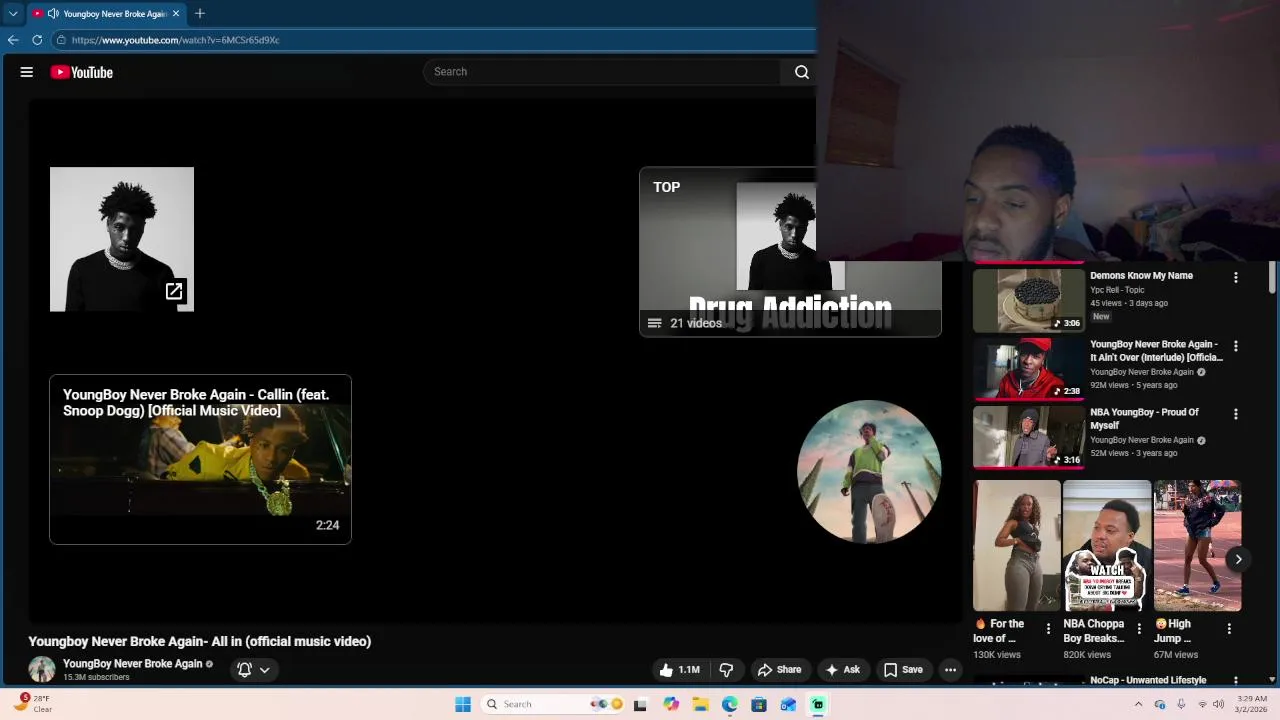Open options menu for It Ain't Over
The image size is (1280, 720).
coord(1236,346)
